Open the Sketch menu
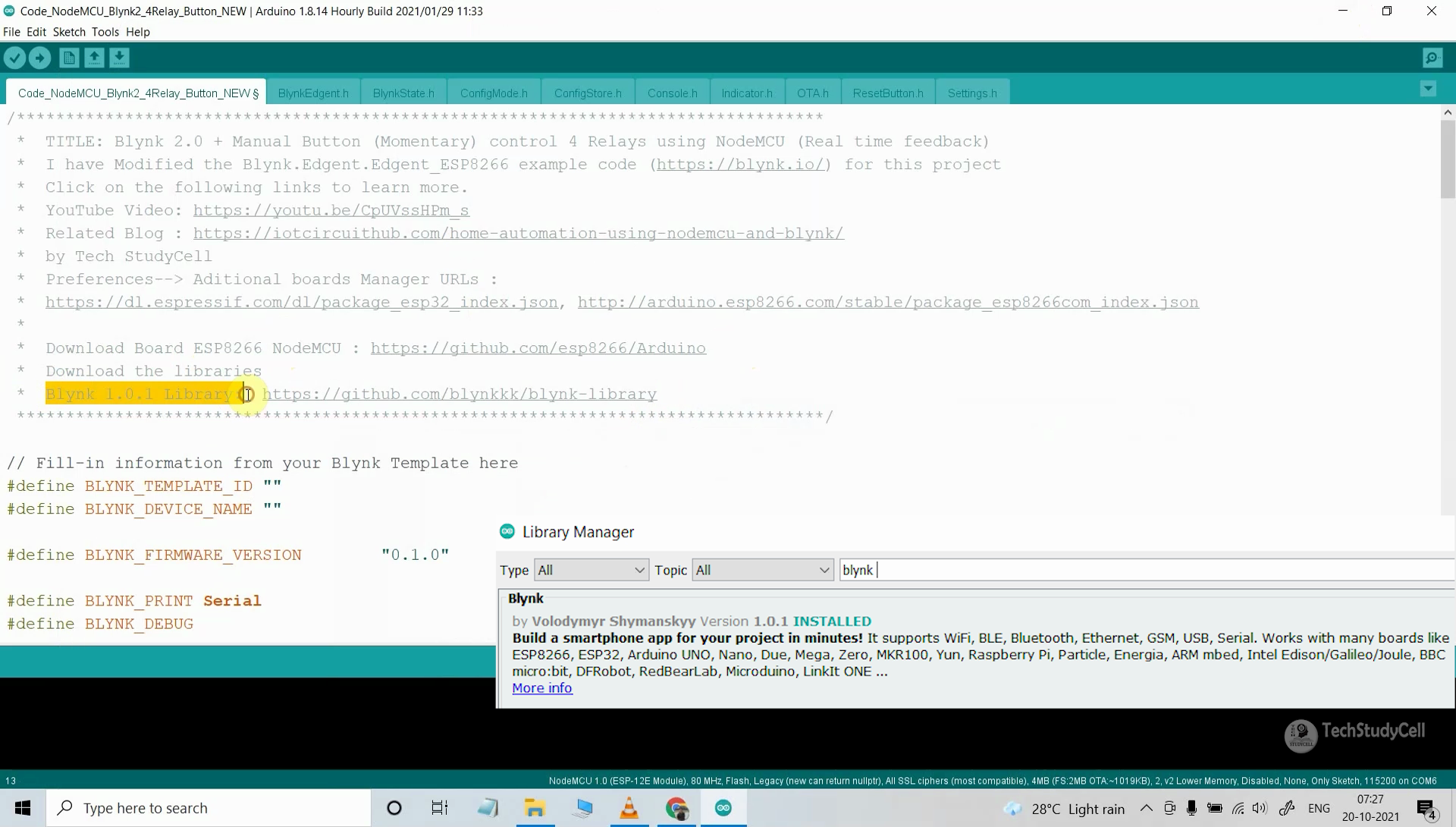Screen dimensions: 1456x827 pyautogui.click(x=69, y=32)
